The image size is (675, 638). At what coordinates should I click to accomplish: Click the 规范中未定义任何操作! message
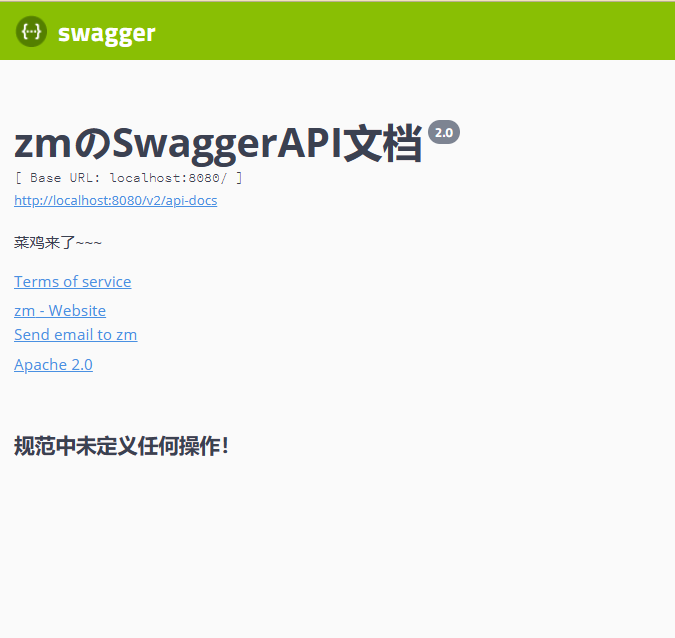(x=121, y=446)
